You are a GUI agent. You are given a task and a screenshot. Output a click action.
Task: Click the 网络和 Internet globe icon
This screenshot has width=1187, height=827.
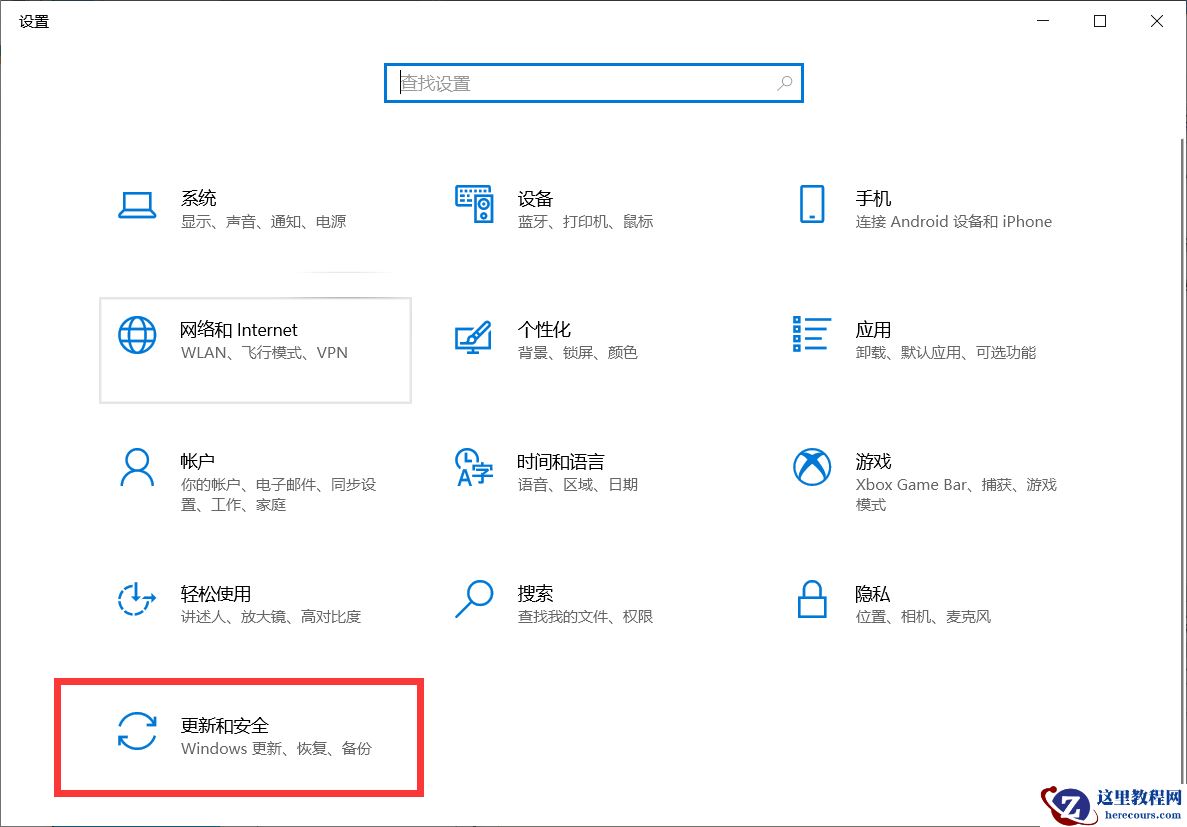point(137,334)
